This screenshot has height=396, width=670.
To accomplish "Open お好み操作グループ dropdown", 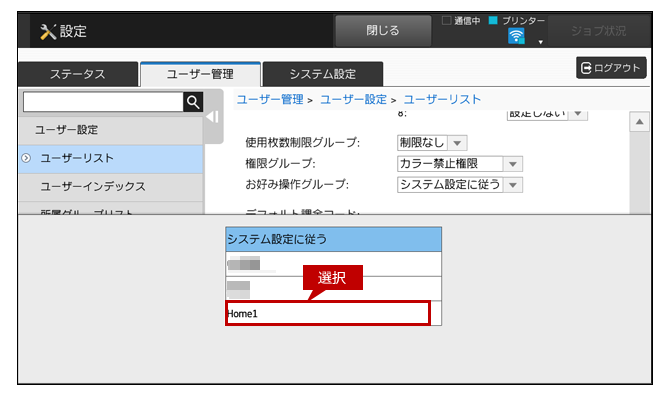I will tap(460, 185).
